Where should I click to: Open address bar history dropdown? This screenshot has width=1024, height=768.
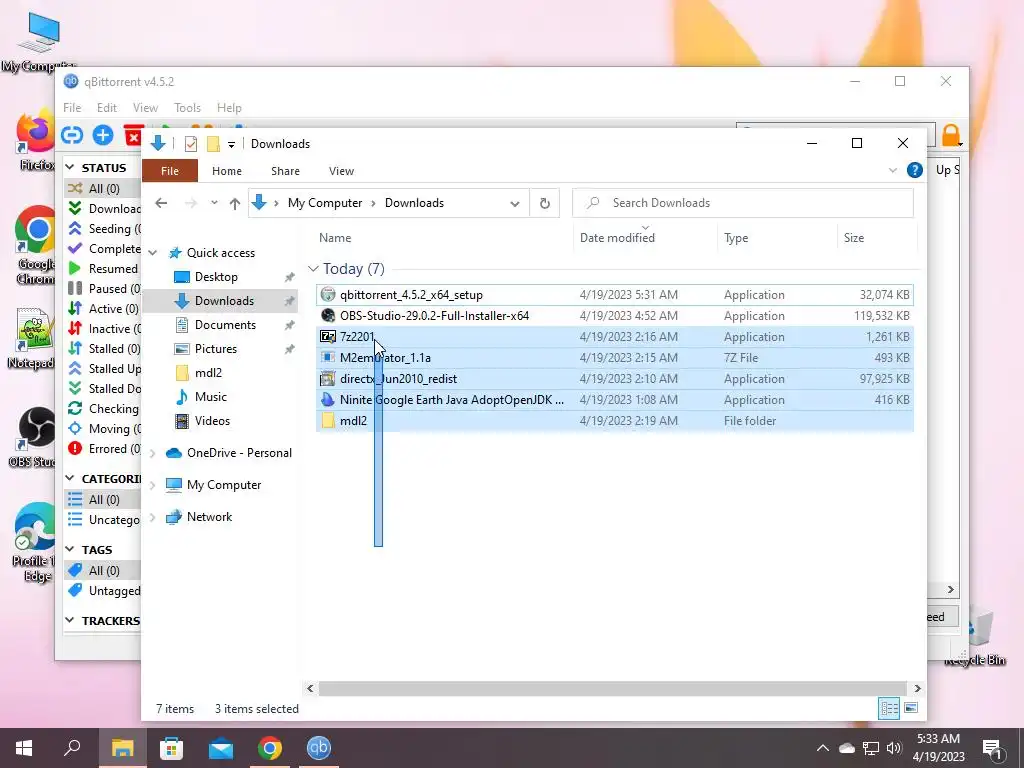[x=515, y=204]
